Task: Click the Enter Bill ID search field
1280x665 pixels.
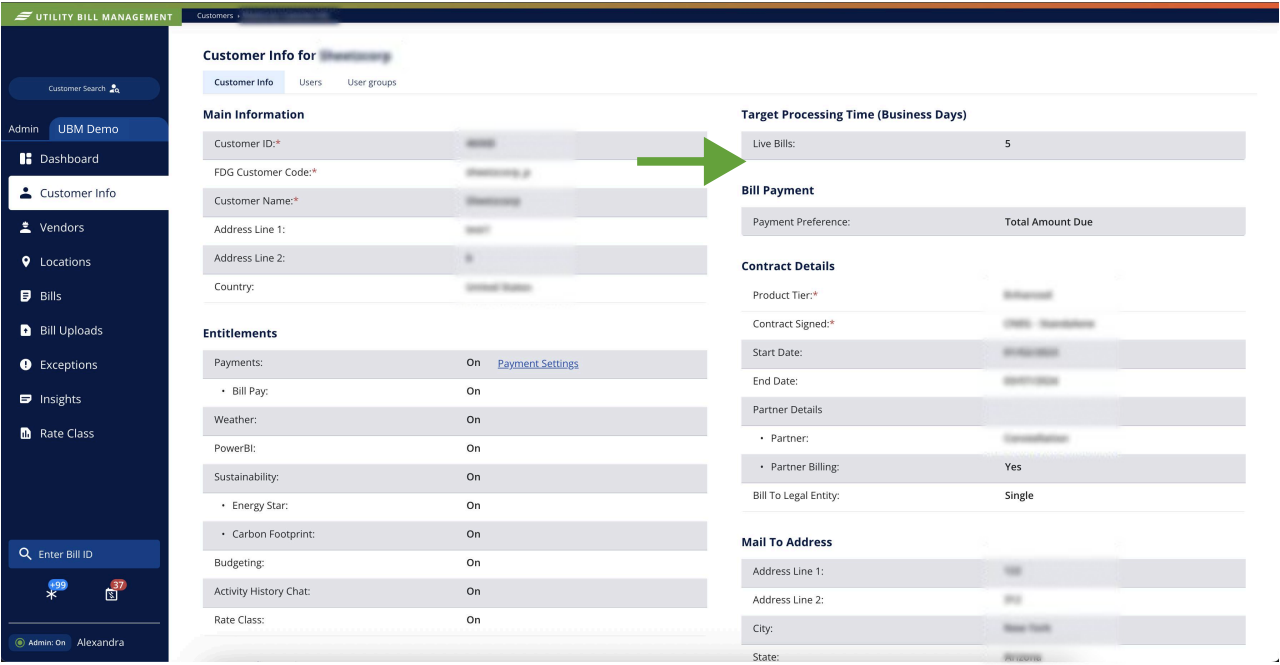Action: click(x=84, y=554)
